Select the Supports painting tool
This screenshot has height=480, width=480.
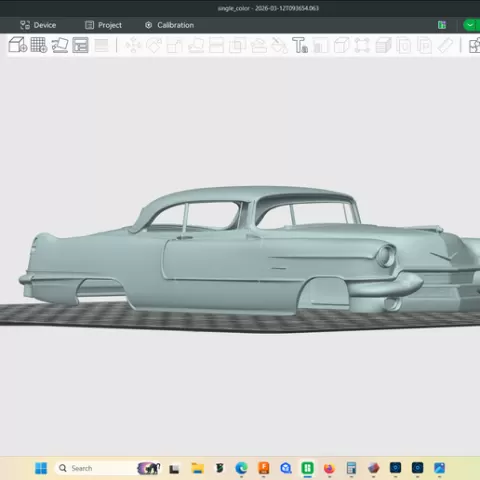point(258,45)
